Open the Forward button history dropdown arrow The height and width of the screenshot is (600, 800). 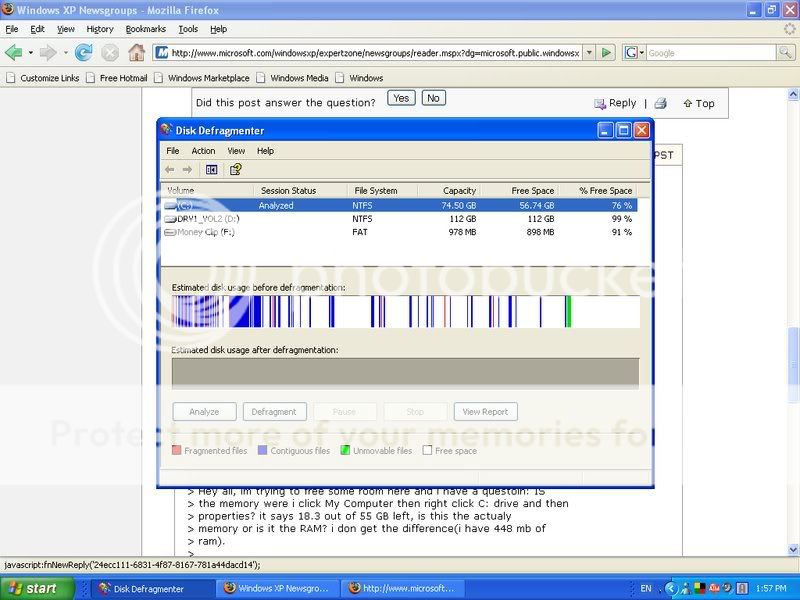tap(64, 53)
